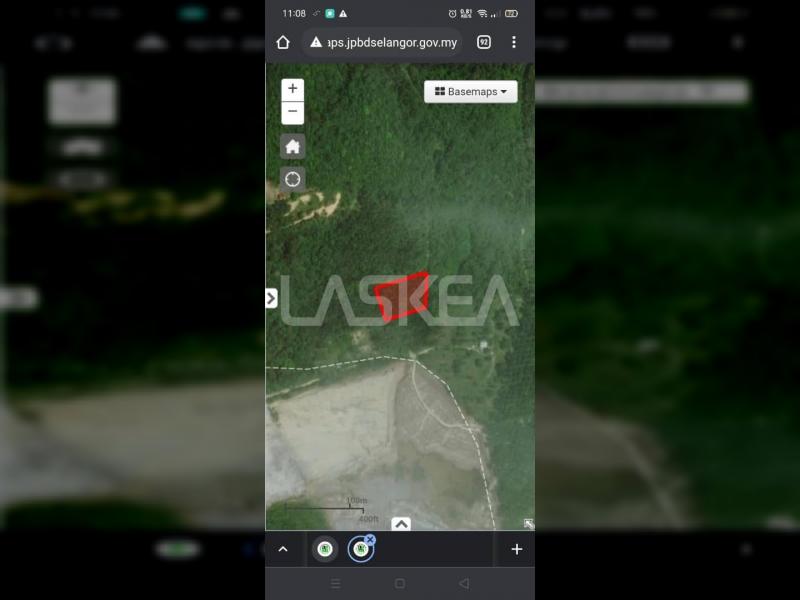This screenshot has width=800, height=600.
Task: Switch to the first tab thumbnail
Action: pyautogui.click(x=324, y=549)
